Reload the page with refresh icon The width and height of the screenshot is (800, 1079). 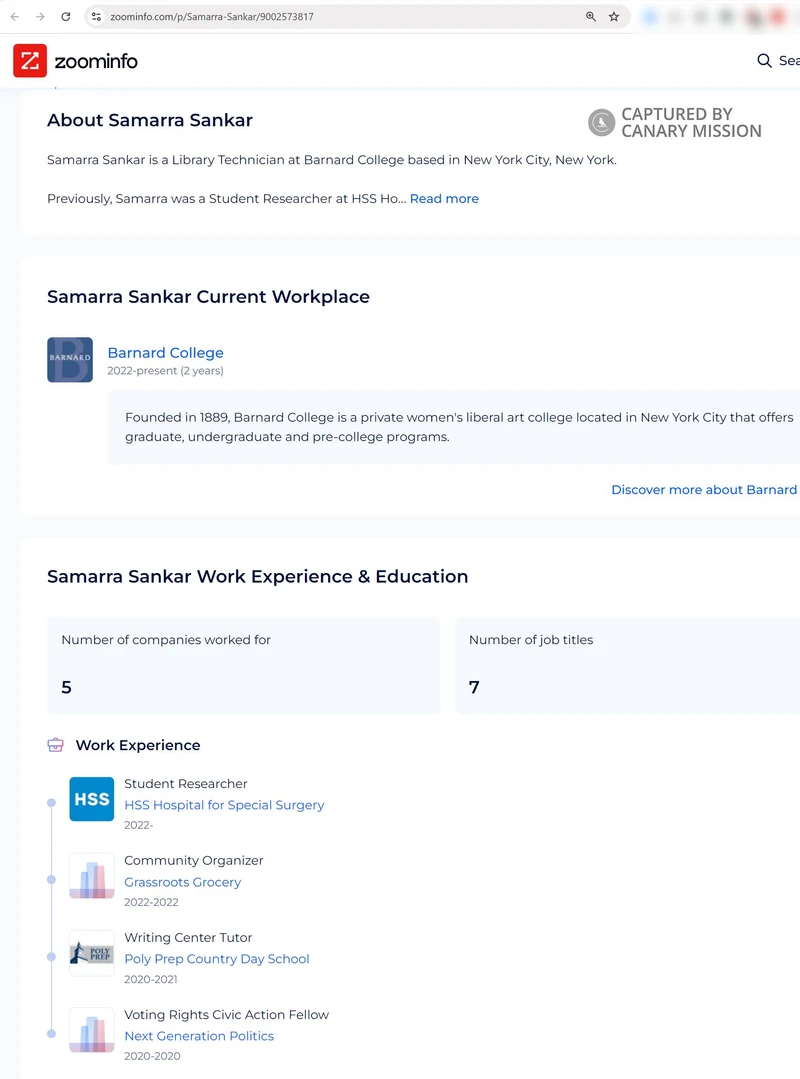click(x=66, y=17)
